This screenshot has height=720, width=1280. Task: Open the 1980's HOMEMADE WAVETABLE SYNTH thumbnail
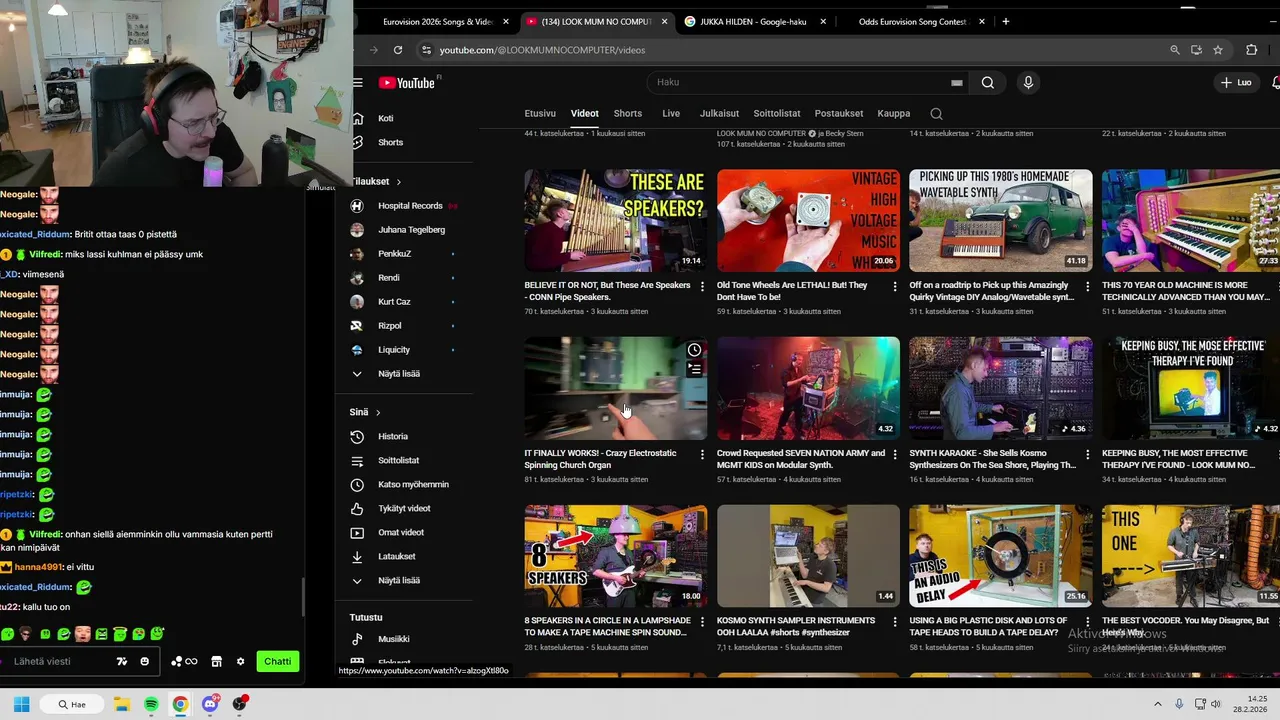[x=1001, y=221]
